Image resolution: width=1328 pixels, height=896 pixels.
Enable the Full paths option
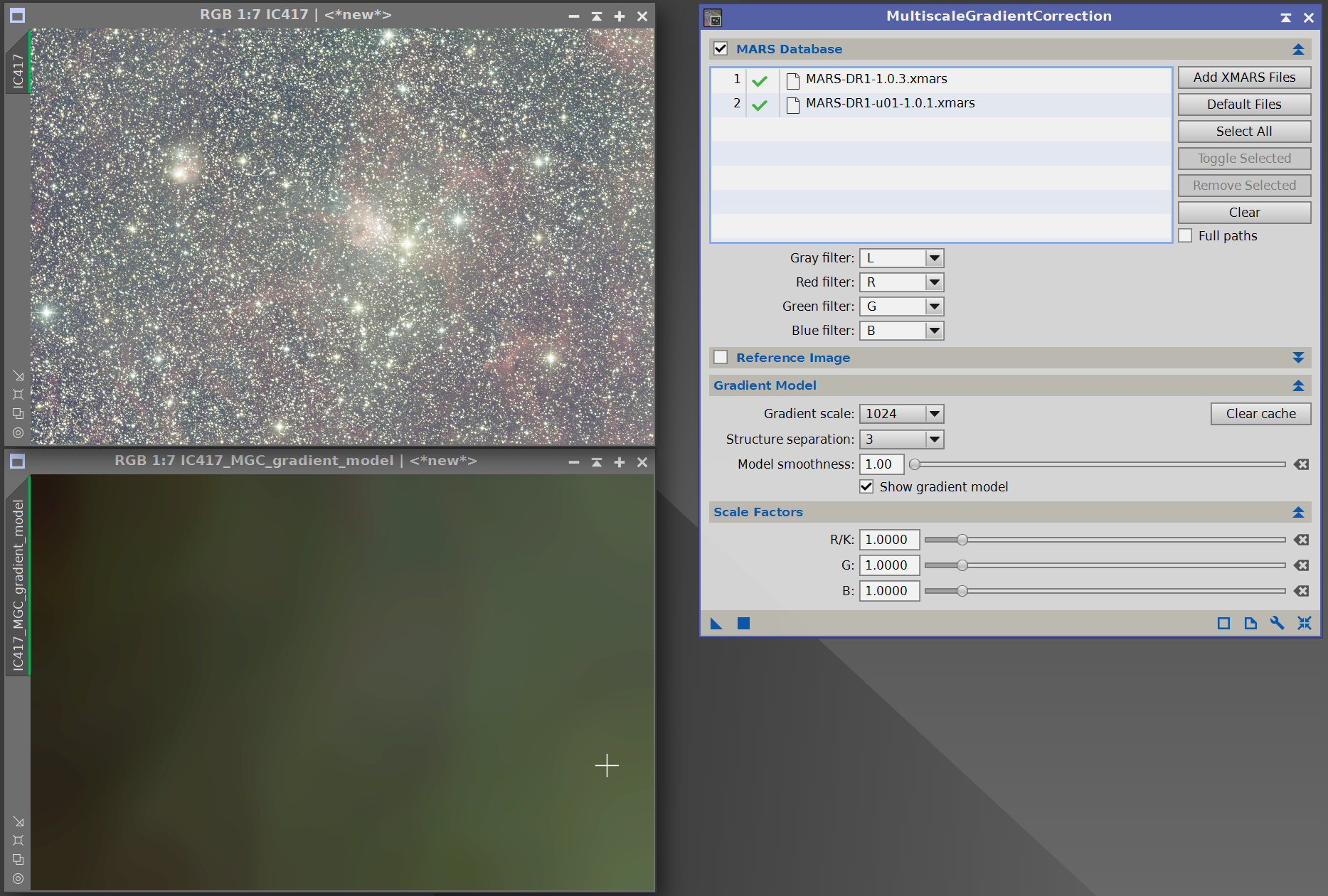[1185, 235]
